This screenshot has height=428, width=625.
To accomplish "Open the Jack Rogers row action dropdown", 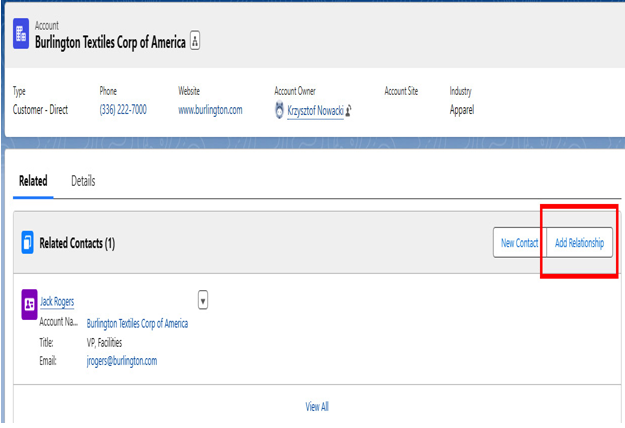I will tap(203, 300).
